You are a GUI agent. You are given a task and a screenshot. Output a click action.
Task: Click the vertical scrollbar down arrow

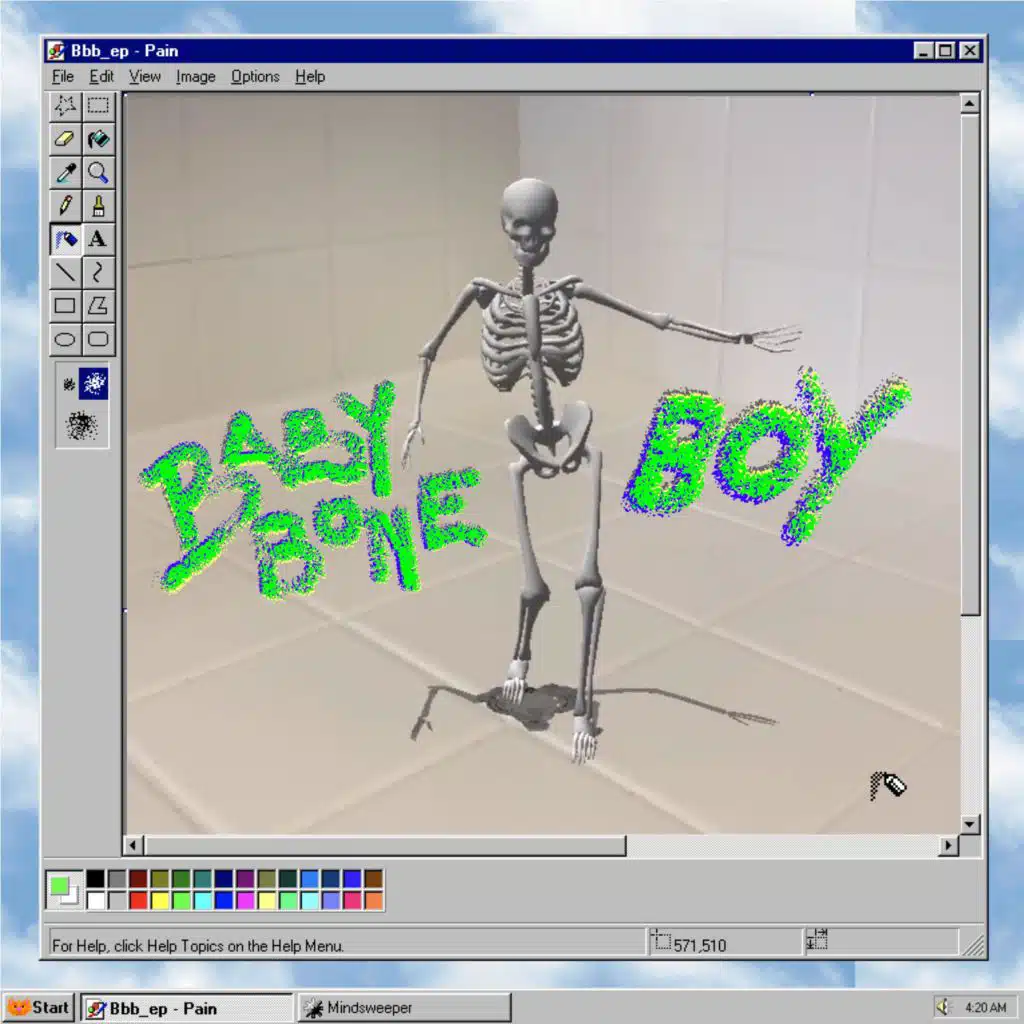[969, 824]
